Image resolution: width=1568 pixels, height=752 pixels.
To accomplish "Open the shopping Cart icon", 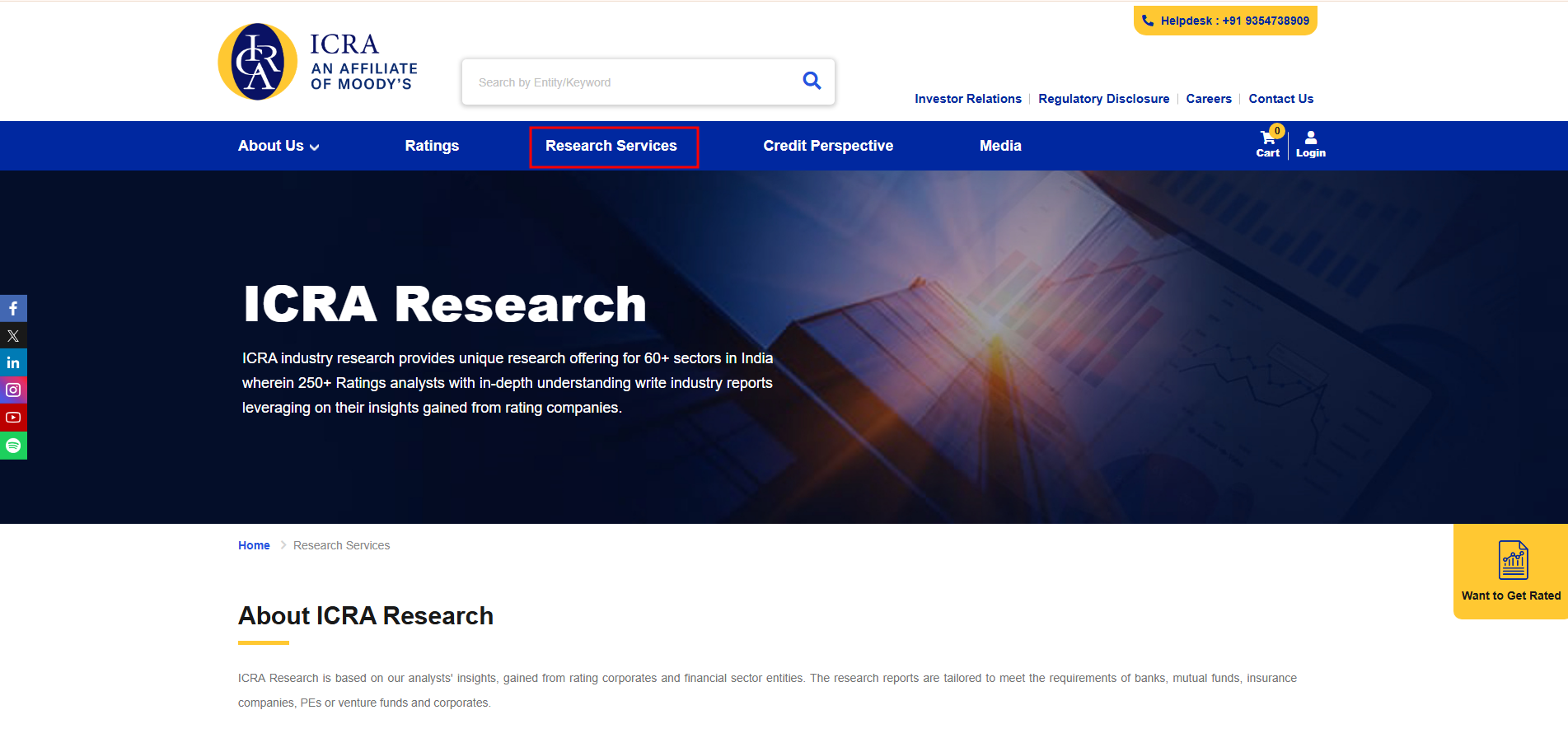I will coord(1267,143).
